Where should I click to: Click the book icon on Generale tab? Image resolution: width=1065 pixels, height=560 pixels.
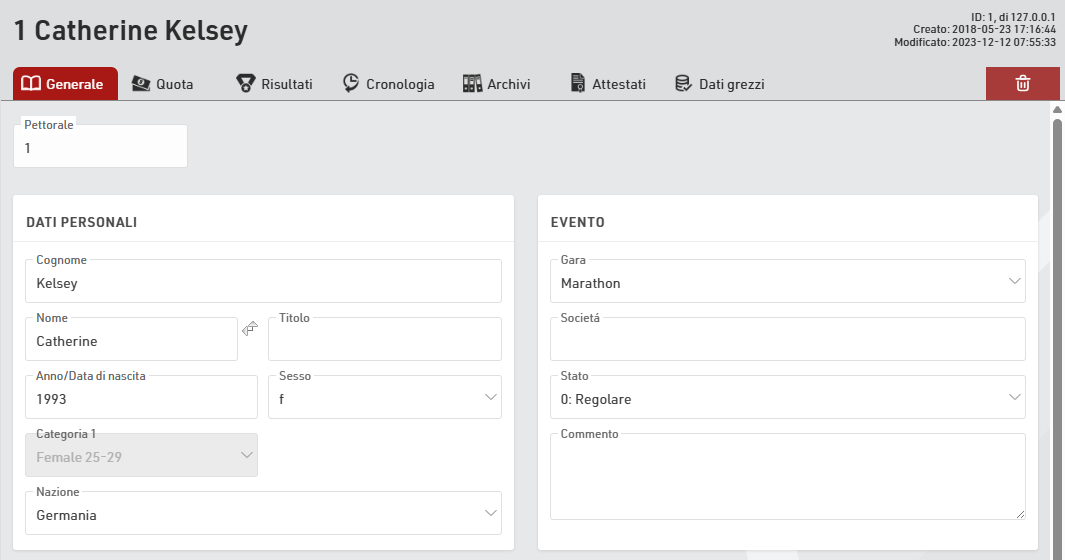pos(31,84)
